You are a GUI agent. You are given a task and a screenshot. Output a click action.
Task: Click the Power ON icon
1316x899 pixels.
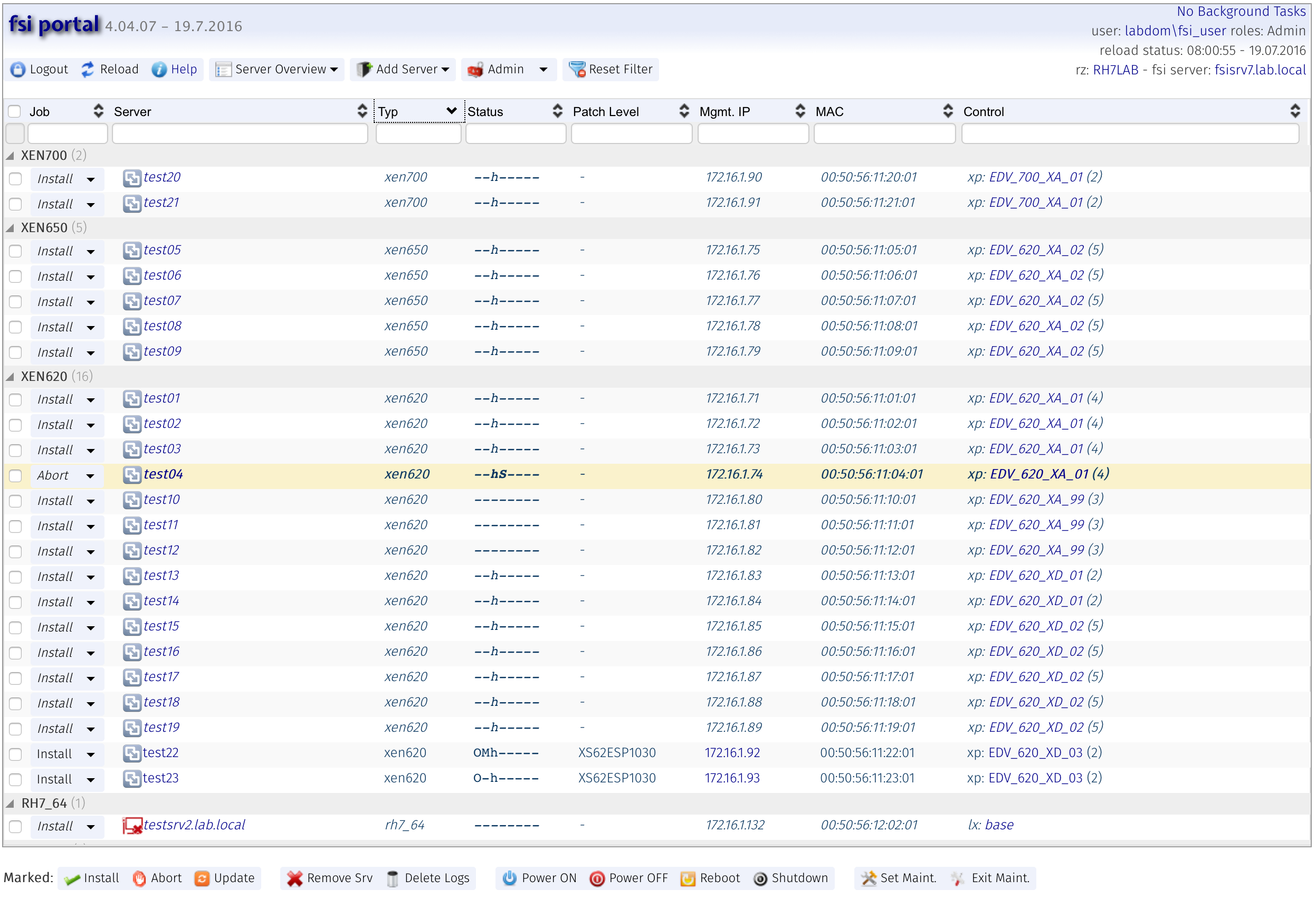(x=509, y=878)
